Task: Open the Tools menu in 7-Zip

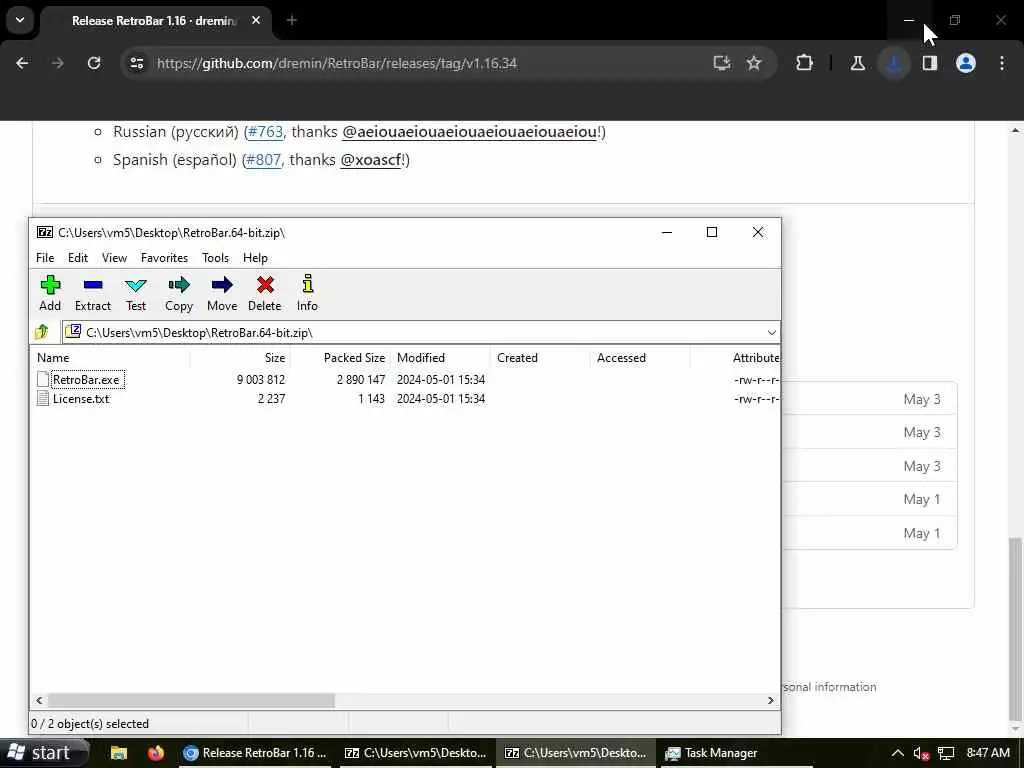Action: point(216,258)
